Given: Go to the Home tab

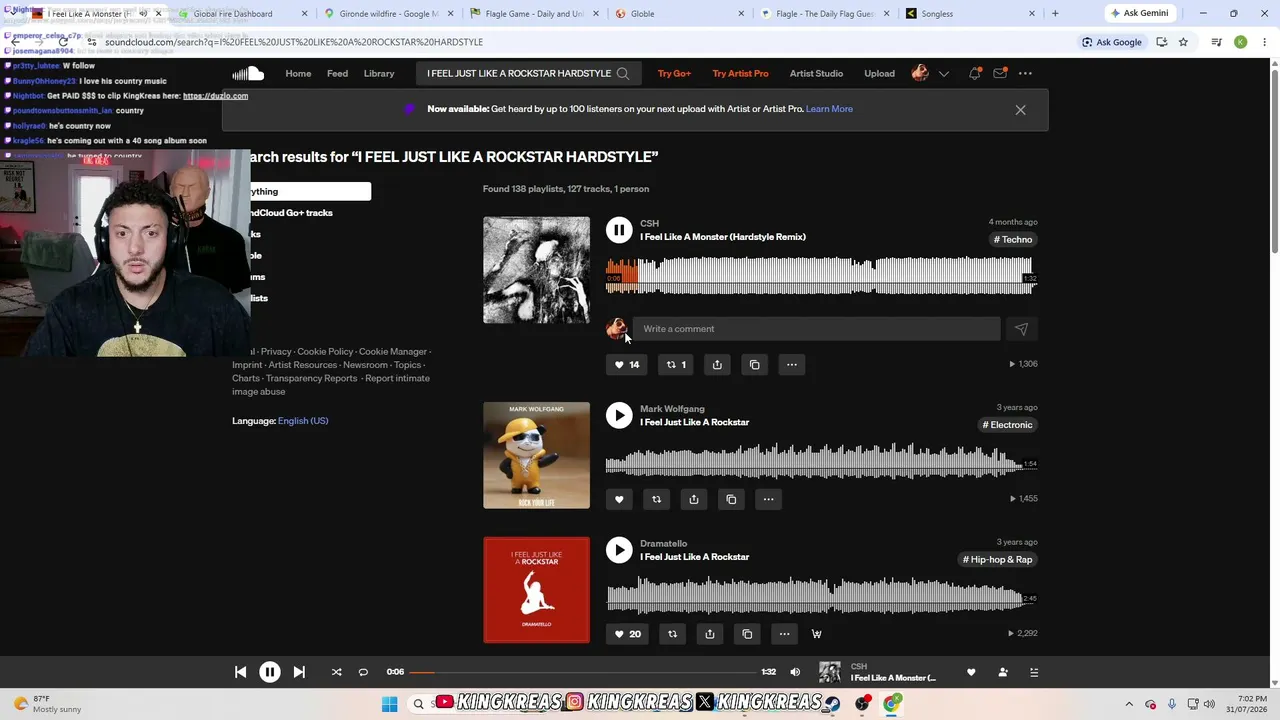Looking at the screenshot, I should click(x=298, y=73).
